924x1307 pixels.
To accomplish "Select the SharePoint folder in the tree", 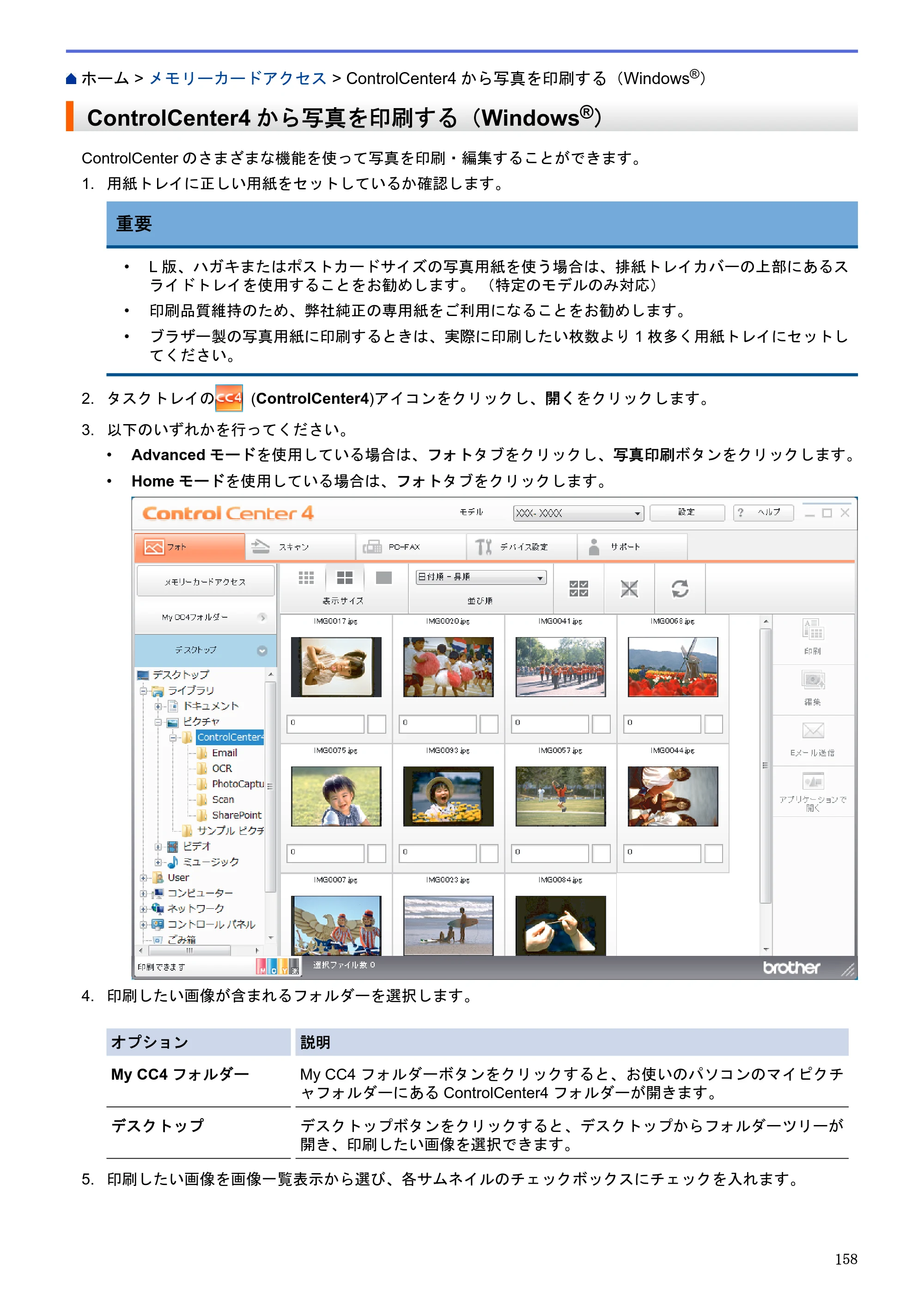I will coord(236,815).
